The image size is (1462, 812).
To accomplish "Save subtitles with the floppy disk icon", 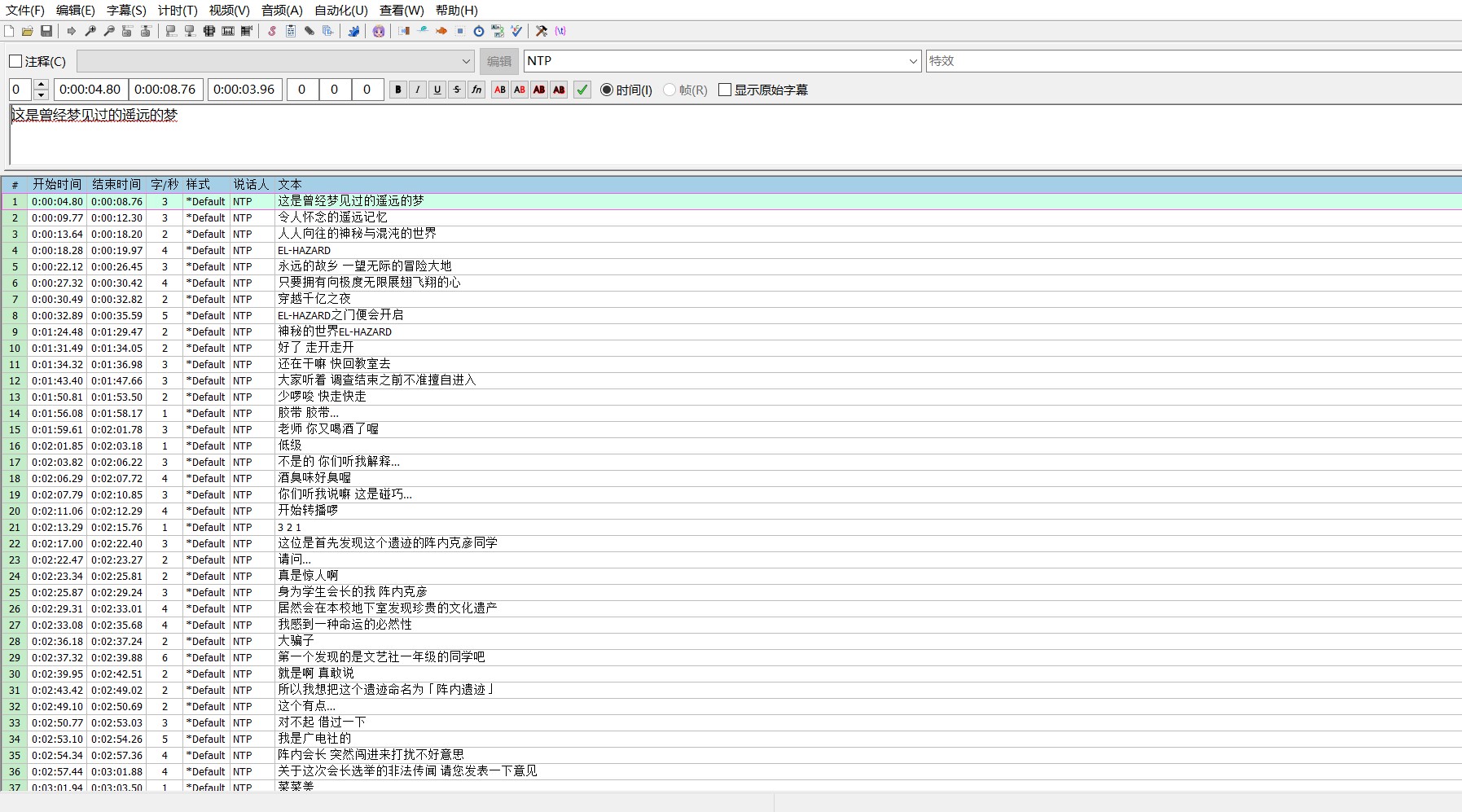I will (46, 31).
